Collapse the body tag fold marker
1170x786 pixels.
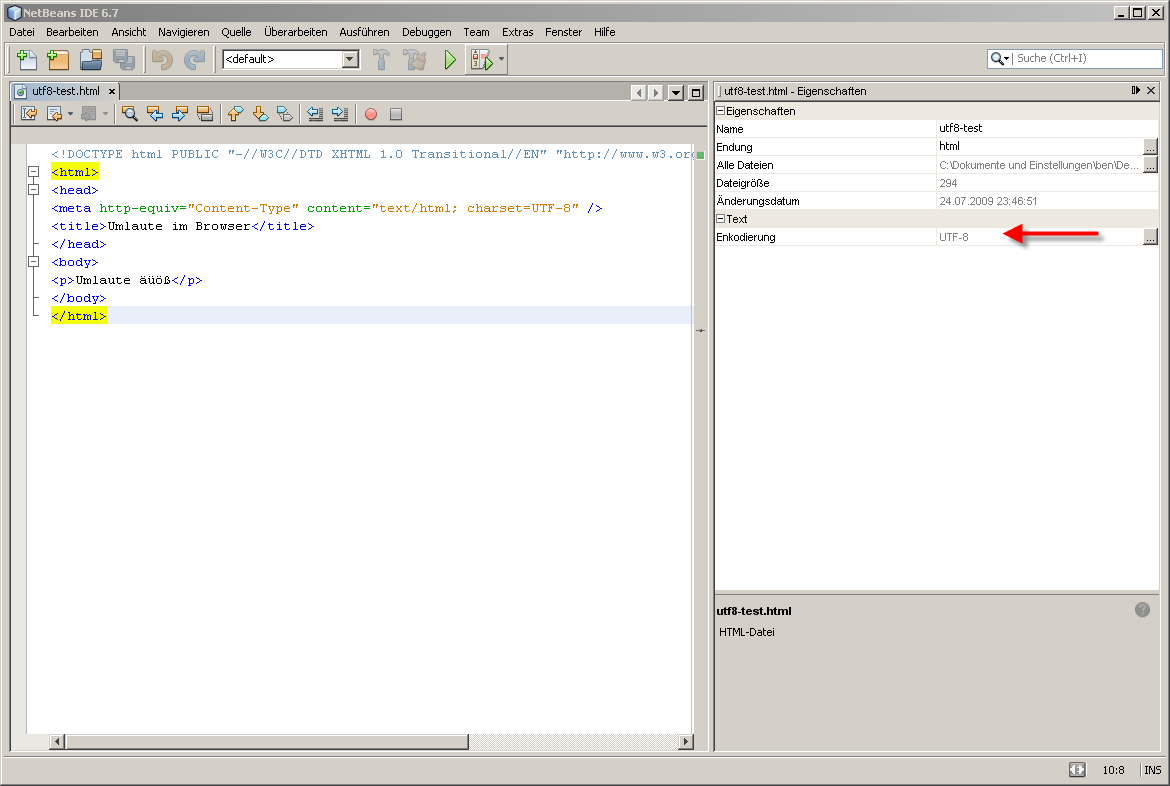pos(34,261)
